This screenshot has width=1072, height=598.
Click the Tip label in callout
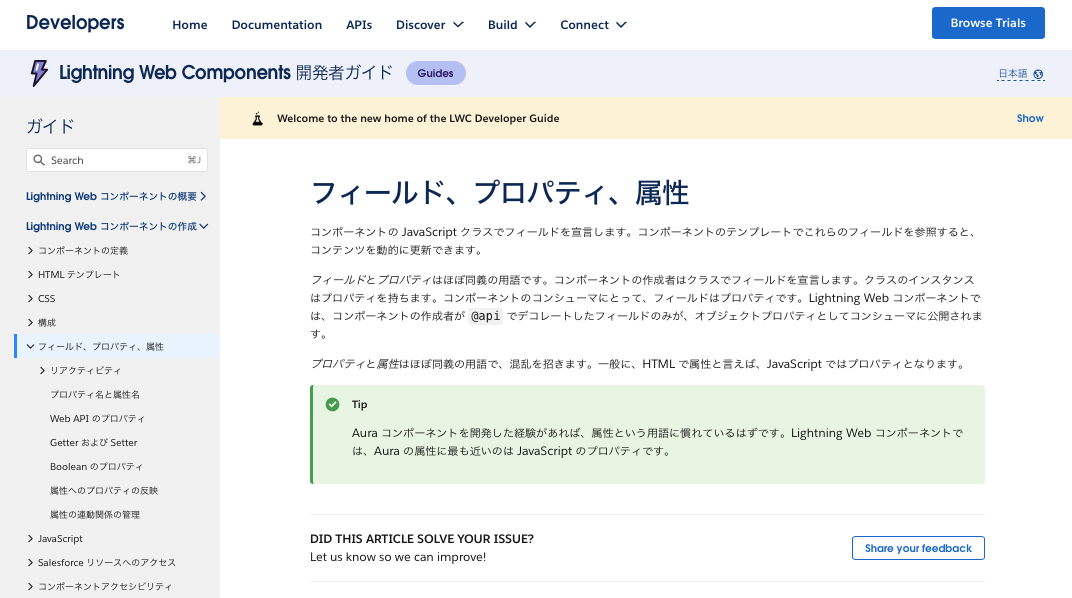(360, 405)
